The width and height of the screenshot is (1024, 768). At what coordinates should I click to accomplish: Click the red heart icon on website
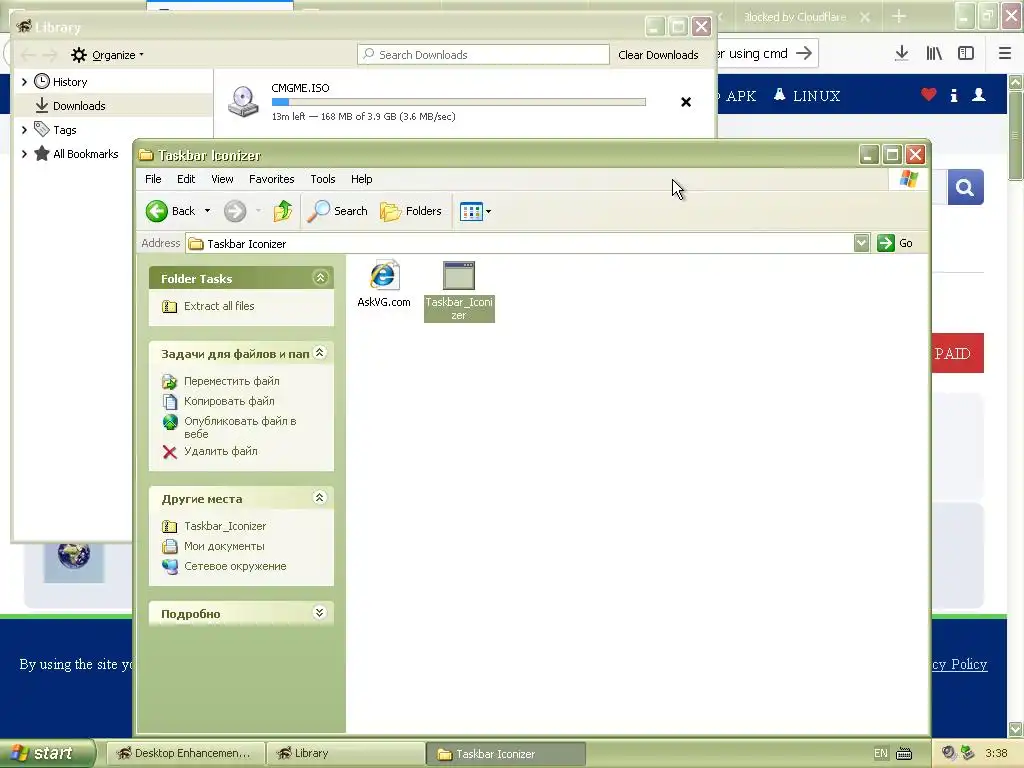(x=929, y=95)
